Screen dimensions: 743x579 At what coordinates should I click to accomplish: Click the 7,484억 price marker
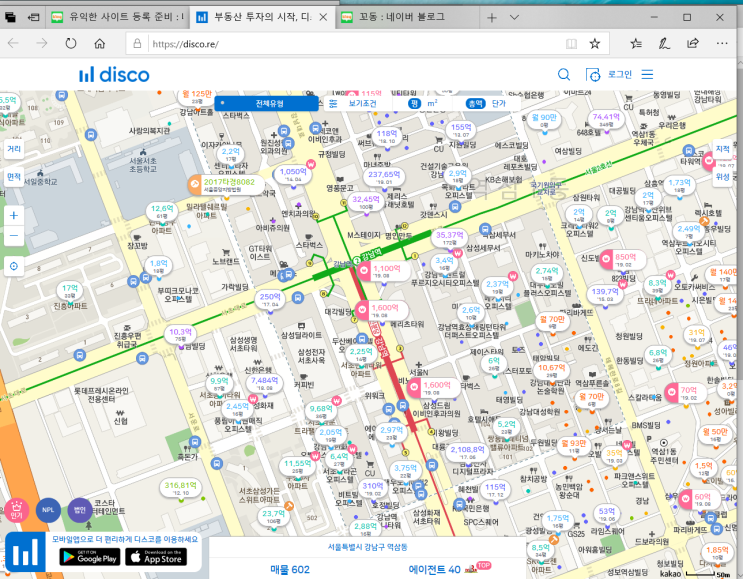[264, 383]
